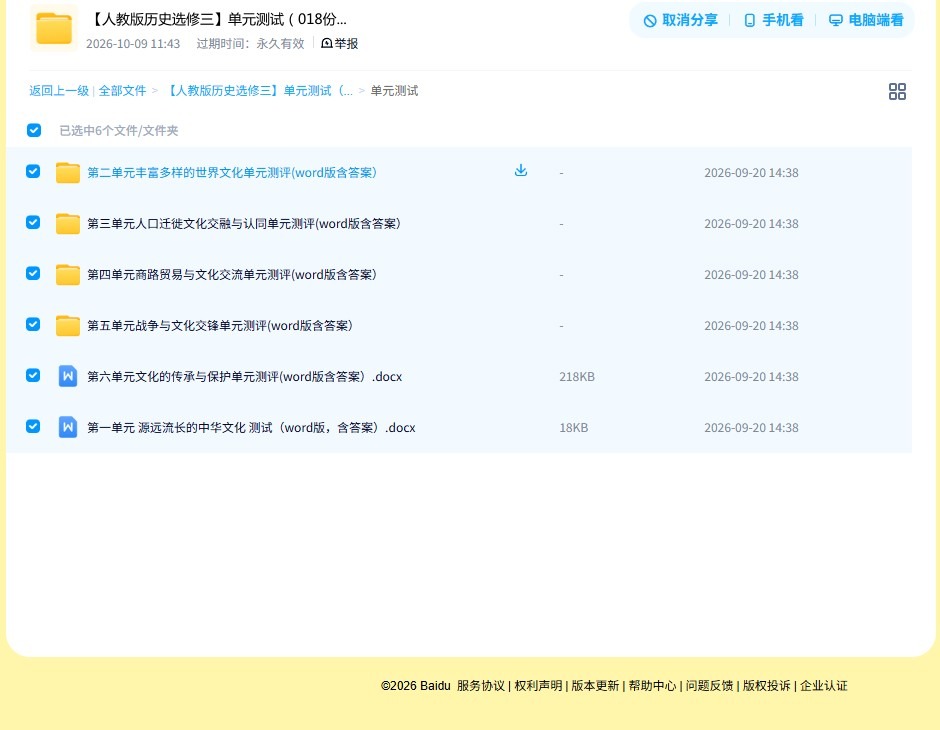The image size is (940, 730).
Task: Click 手机看 to view on phone
Action: (x=773, y=20)
